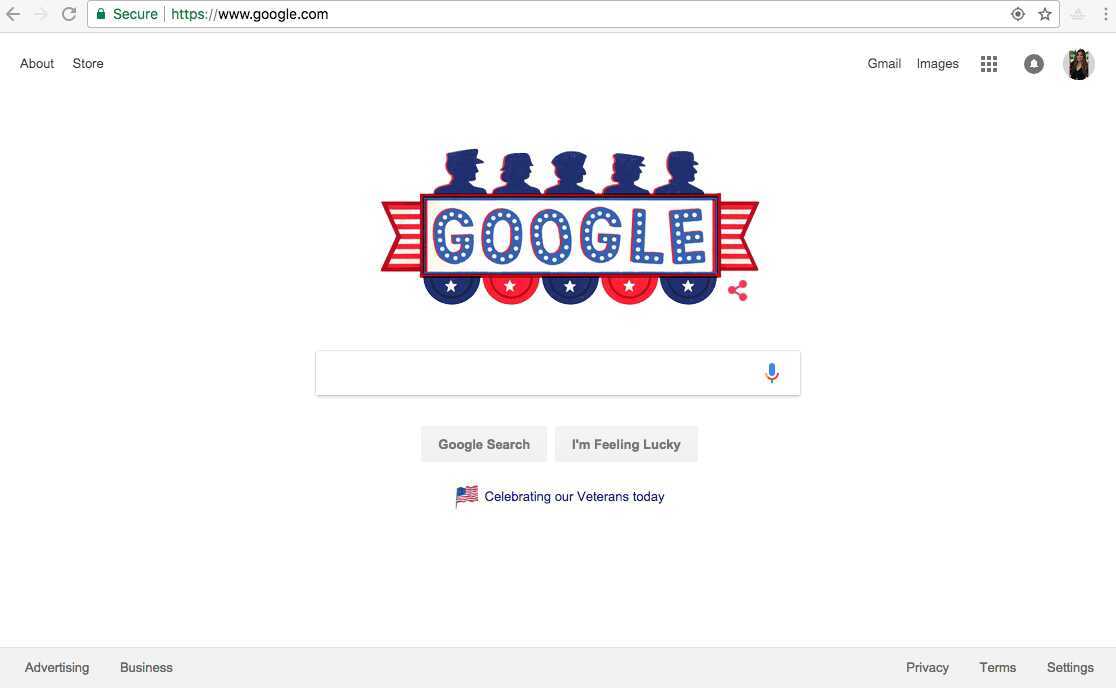View the green lock Secure site info

coord(127,14)
